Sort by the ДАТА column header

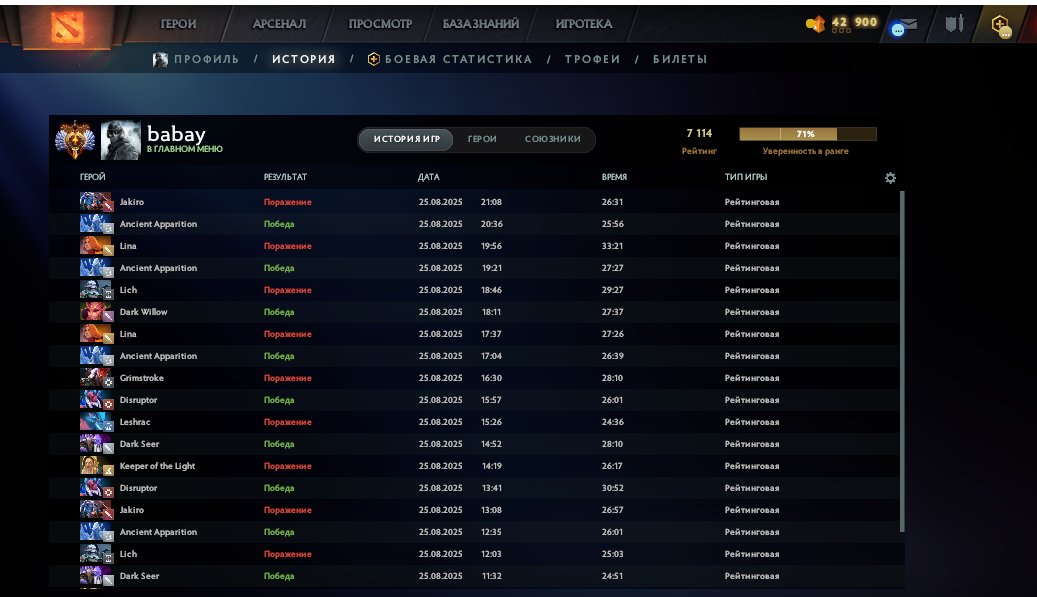(x=429, y=177)
